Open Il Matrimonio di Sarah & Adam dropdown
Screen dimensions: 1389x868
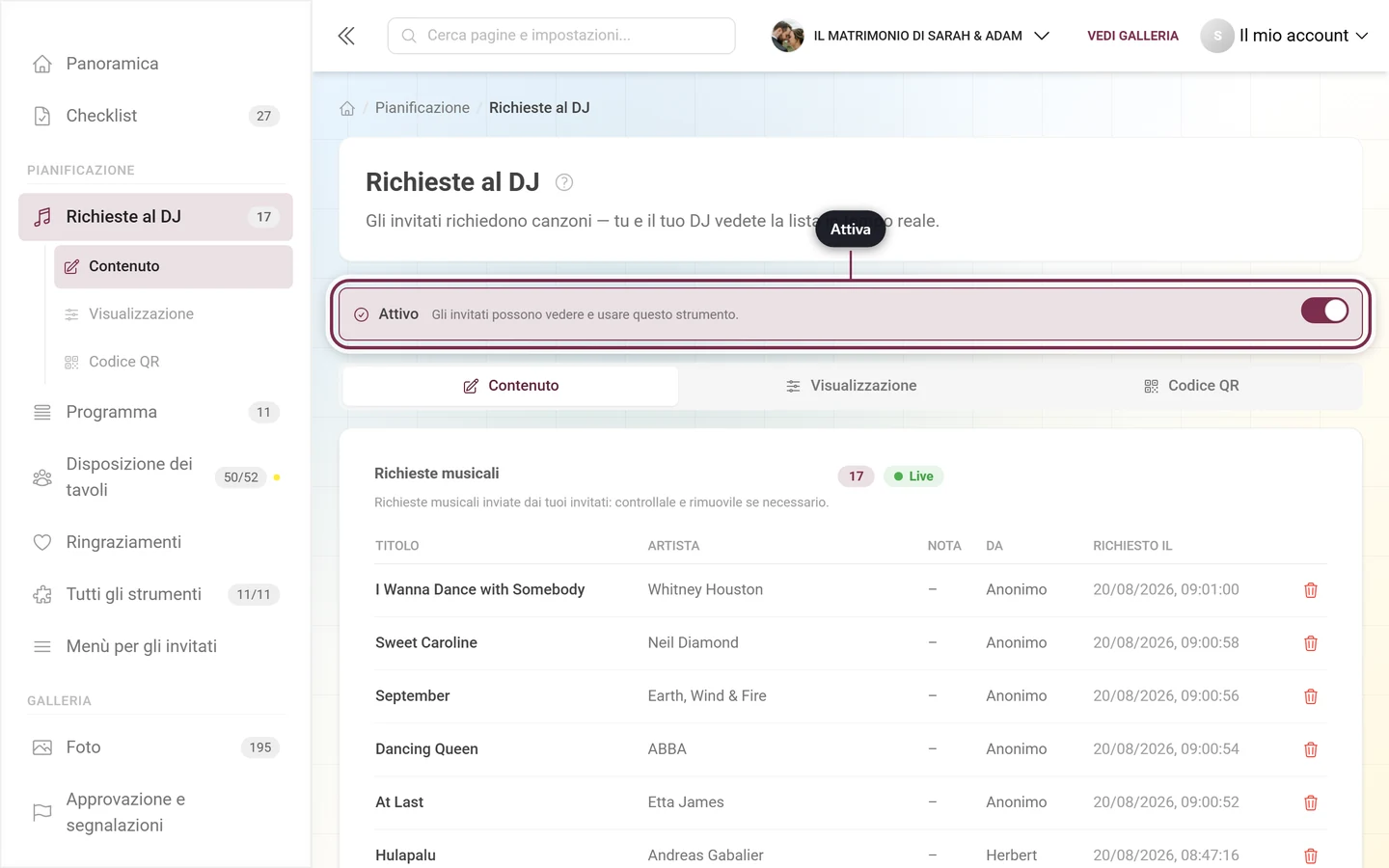point(911,36)
